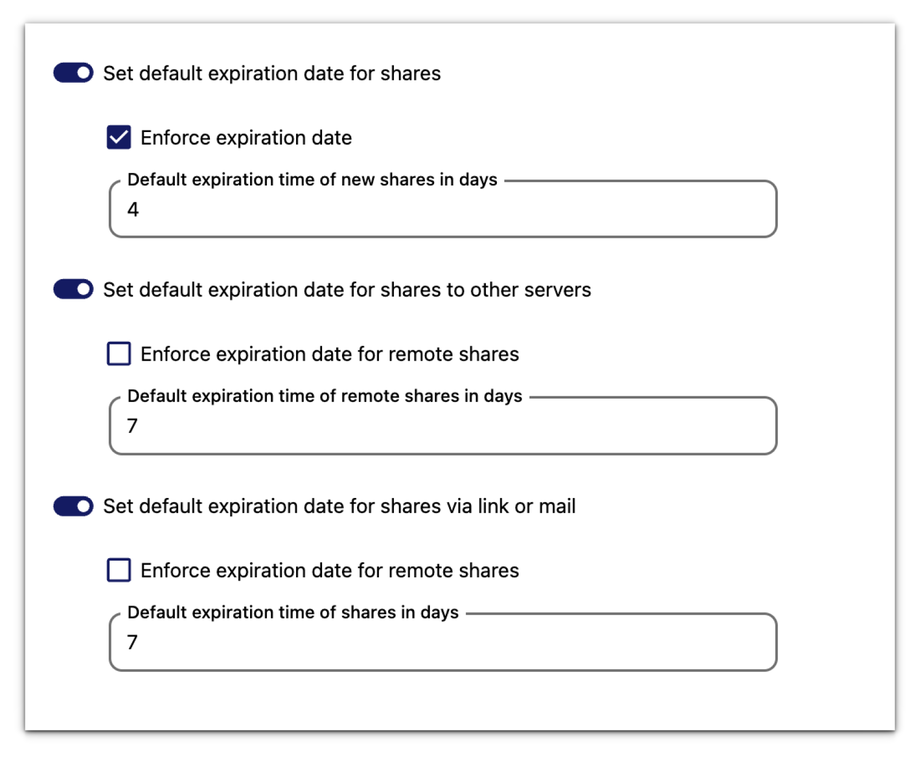
Task: Click the 'Default expiration time of shares in days' input
Action: pyautogui.click(x=442, y=644)
